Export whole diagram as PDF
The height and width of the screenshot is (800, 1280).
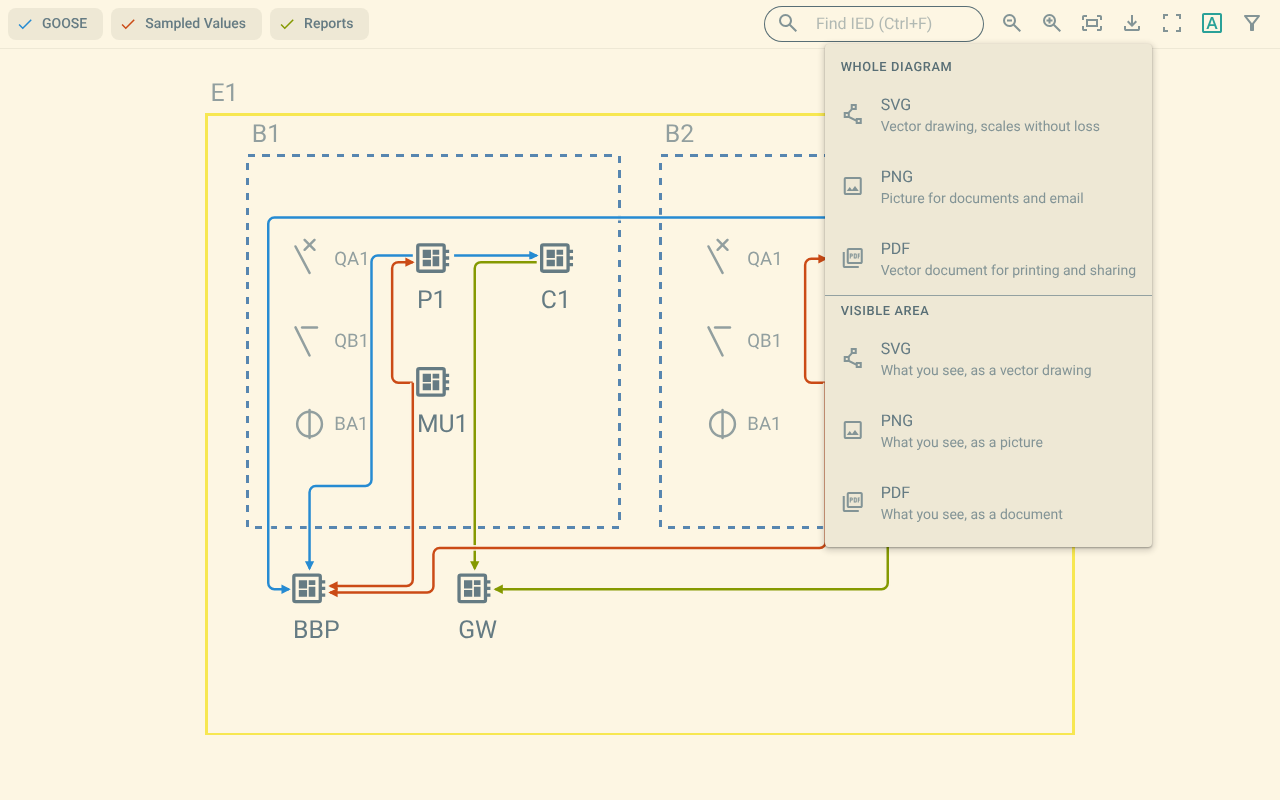[x=988, y=259]
